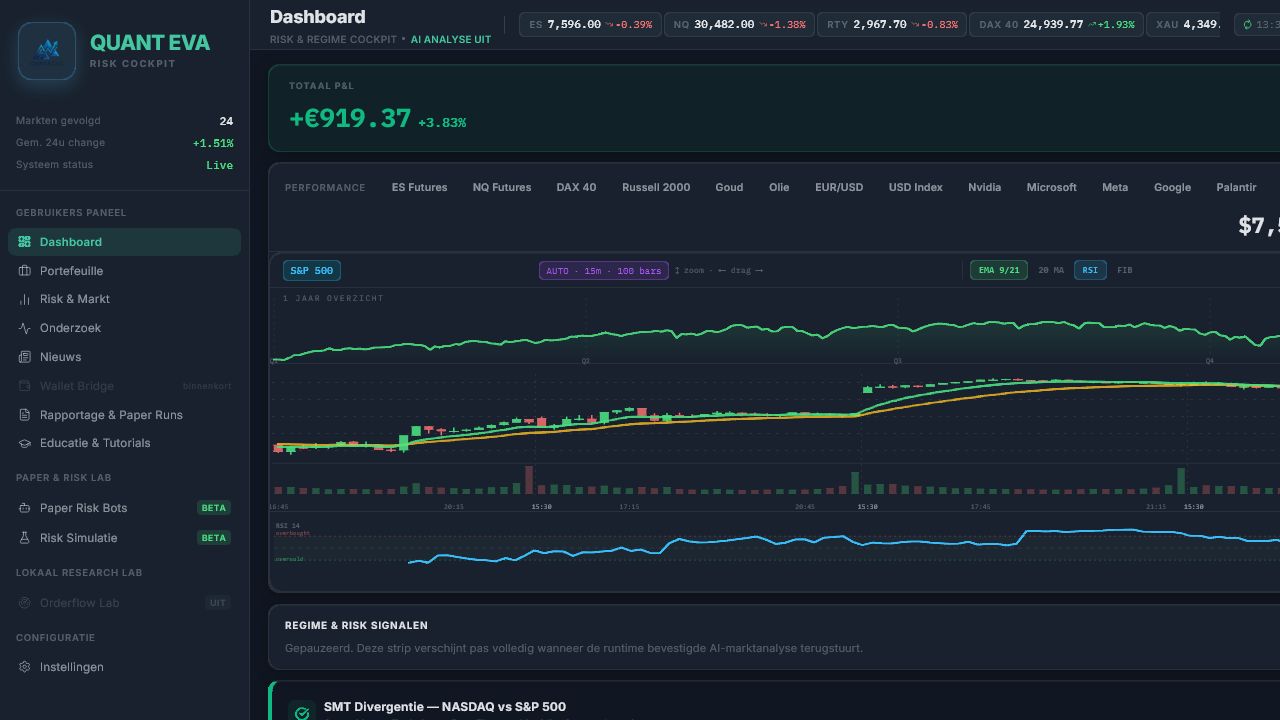
Task: Select the PERFORMANCE tab
Action: pyautogui.click(x=325, y=188)
